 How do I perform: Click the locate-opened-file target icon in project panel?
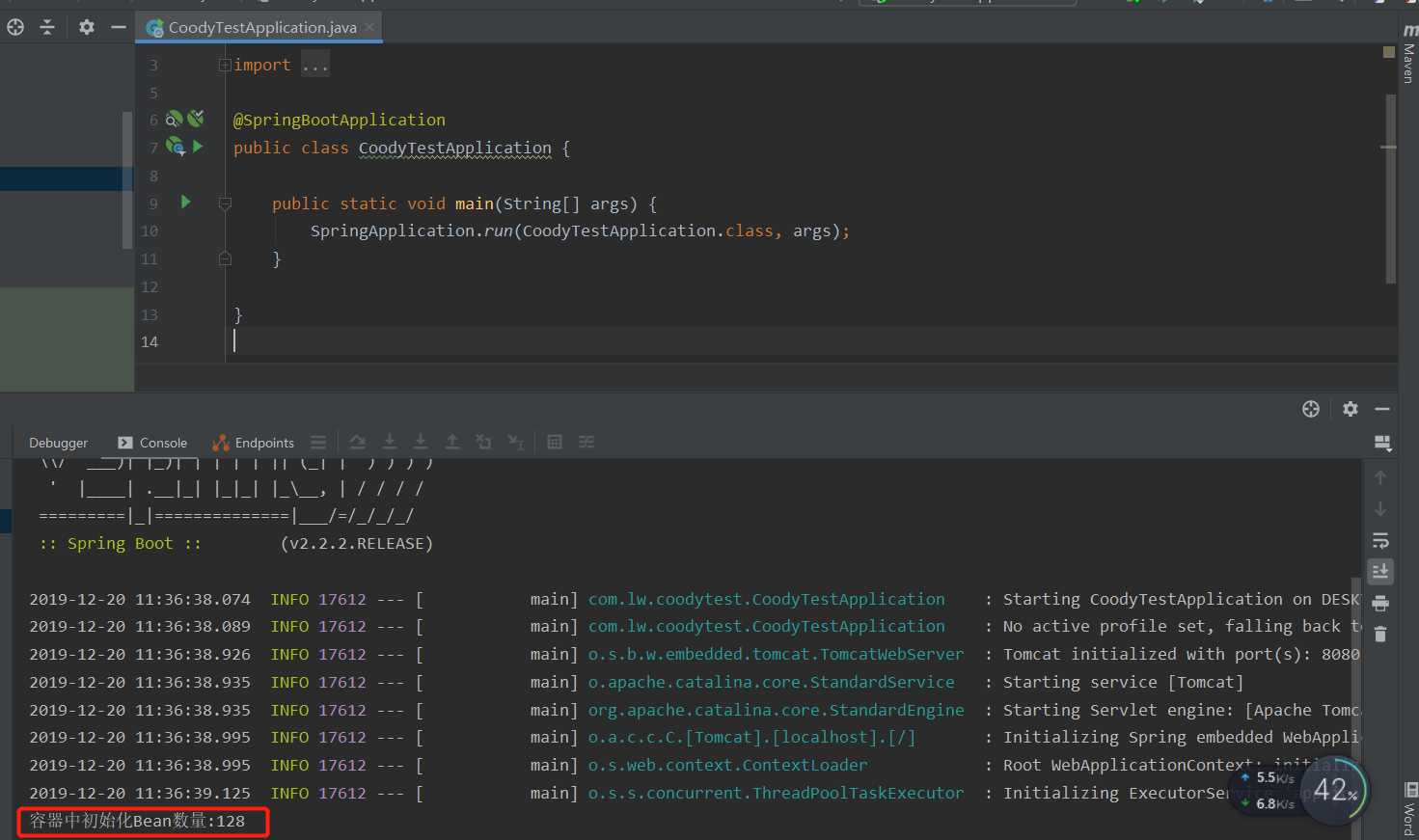click(15, 27)
